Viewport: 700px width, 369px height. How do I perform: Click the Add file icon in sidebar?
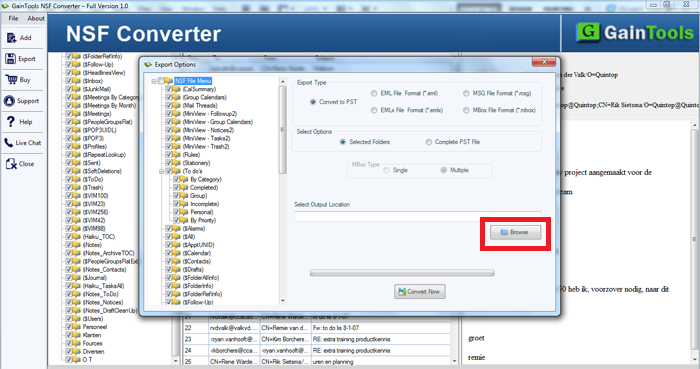[11, 38]
